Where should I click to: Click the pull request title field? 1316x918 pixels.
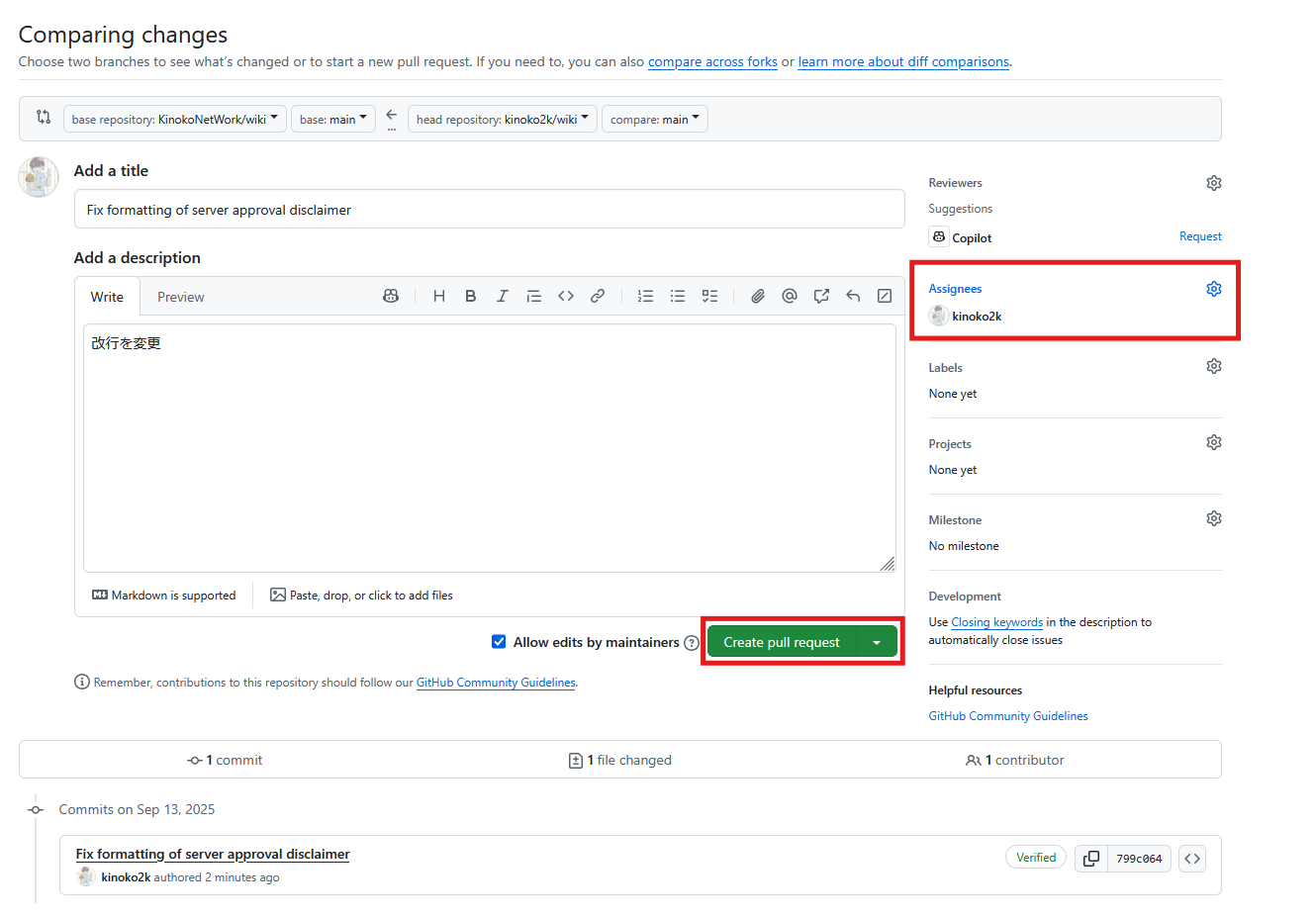[489, 210]
